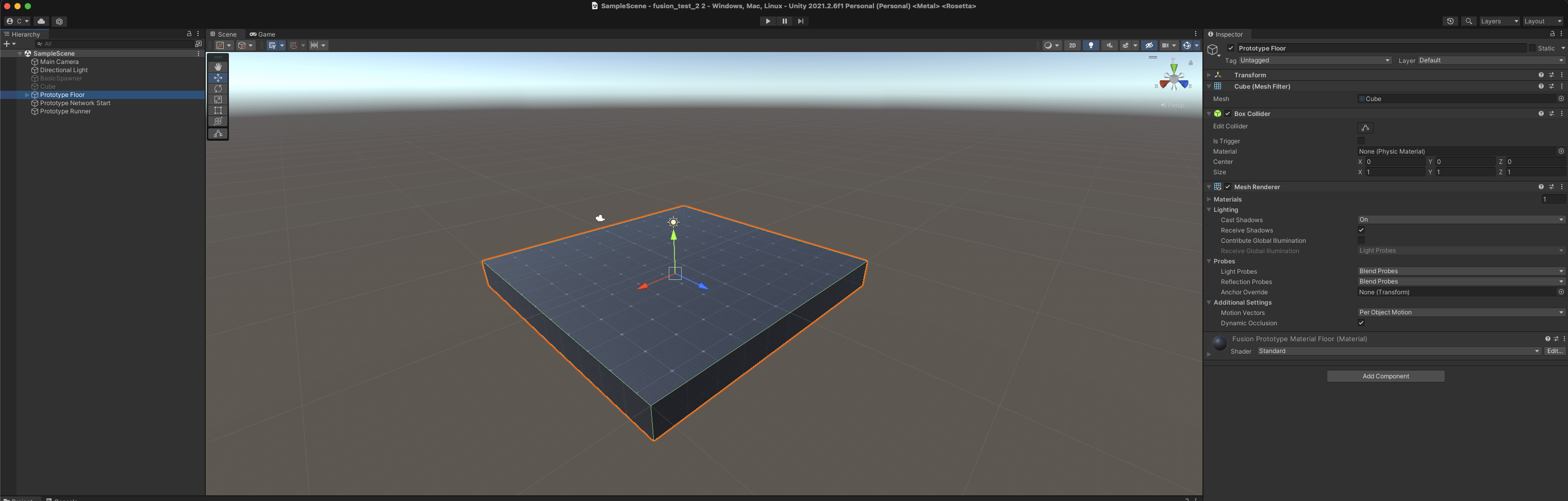Screen dimensions: 1568x501
Task: Open the Layout dropdown
Action: click(x=1542, y=21)
